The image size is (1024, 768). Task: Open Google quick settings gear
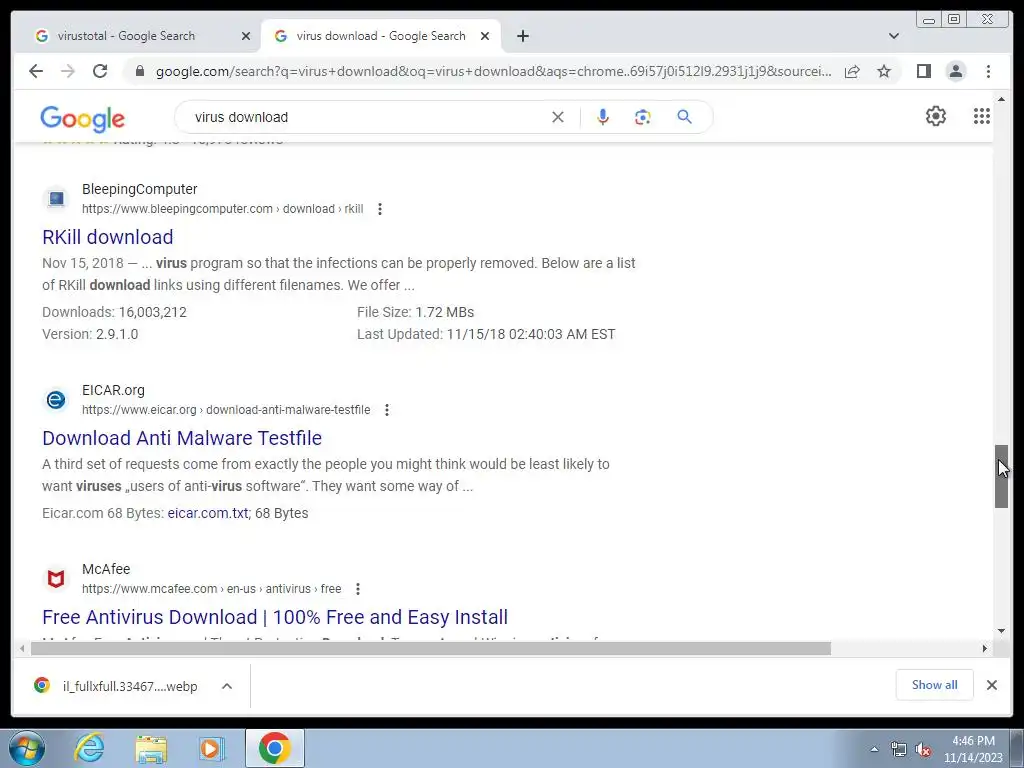click(936, 116)
